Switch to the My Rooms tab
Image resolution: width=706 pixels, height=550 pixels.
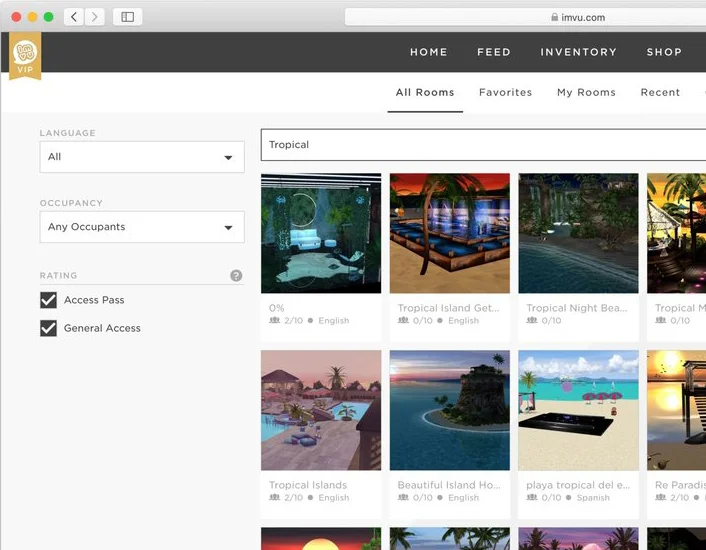pyautogui.click(x=586, y=92)
